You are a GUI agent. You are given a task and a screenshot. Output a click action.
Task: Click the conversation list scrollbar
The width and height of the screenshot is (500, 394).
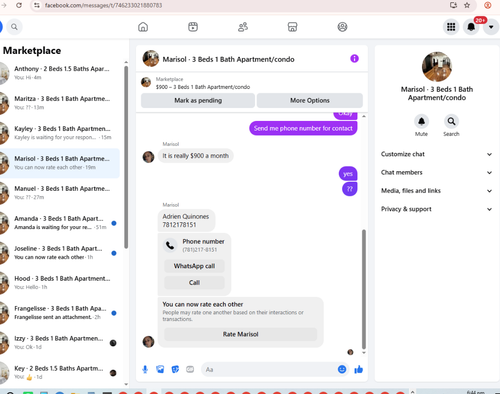coord(126,157)
